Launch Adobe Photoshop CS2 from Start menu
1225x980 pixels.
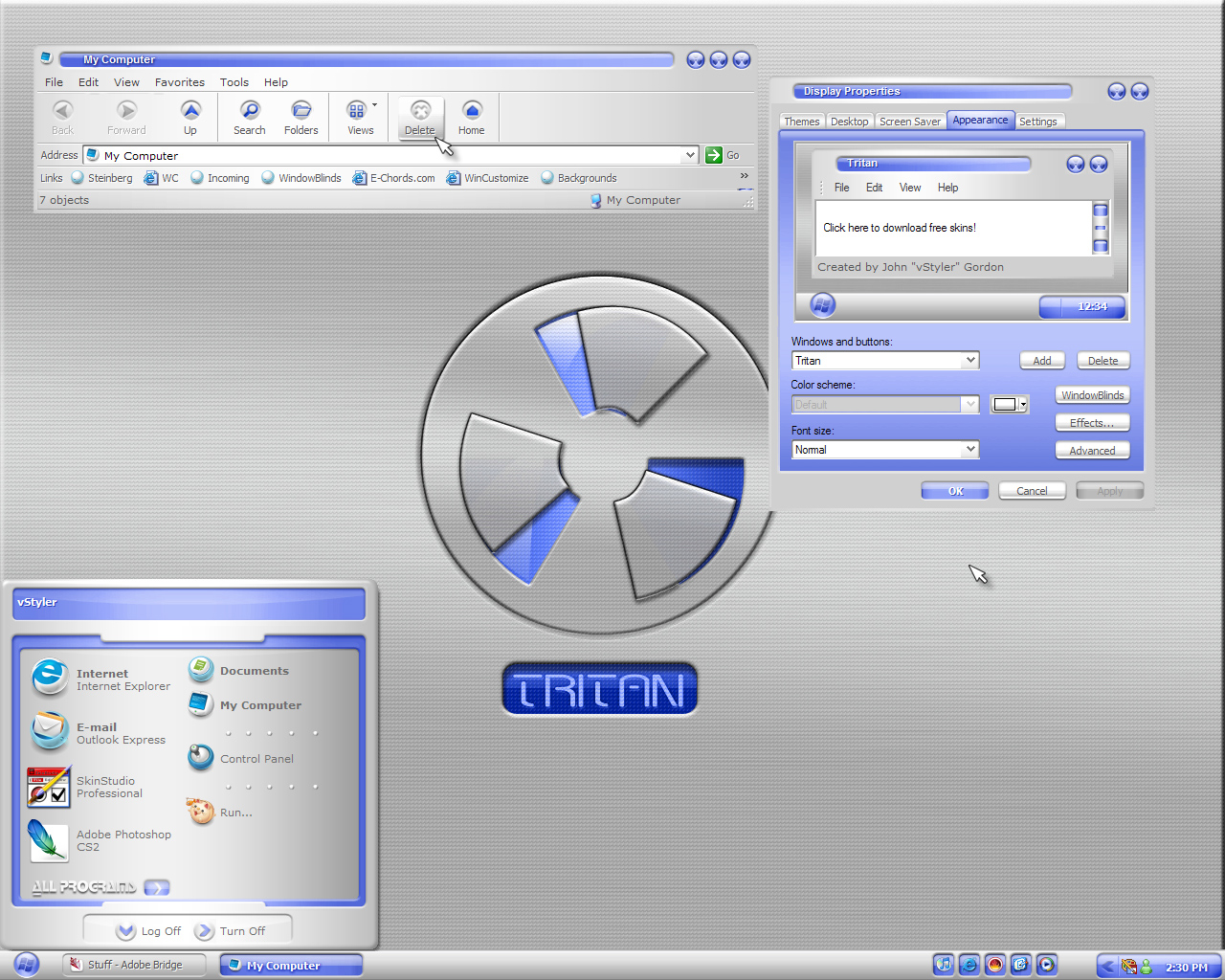[100, 840]
